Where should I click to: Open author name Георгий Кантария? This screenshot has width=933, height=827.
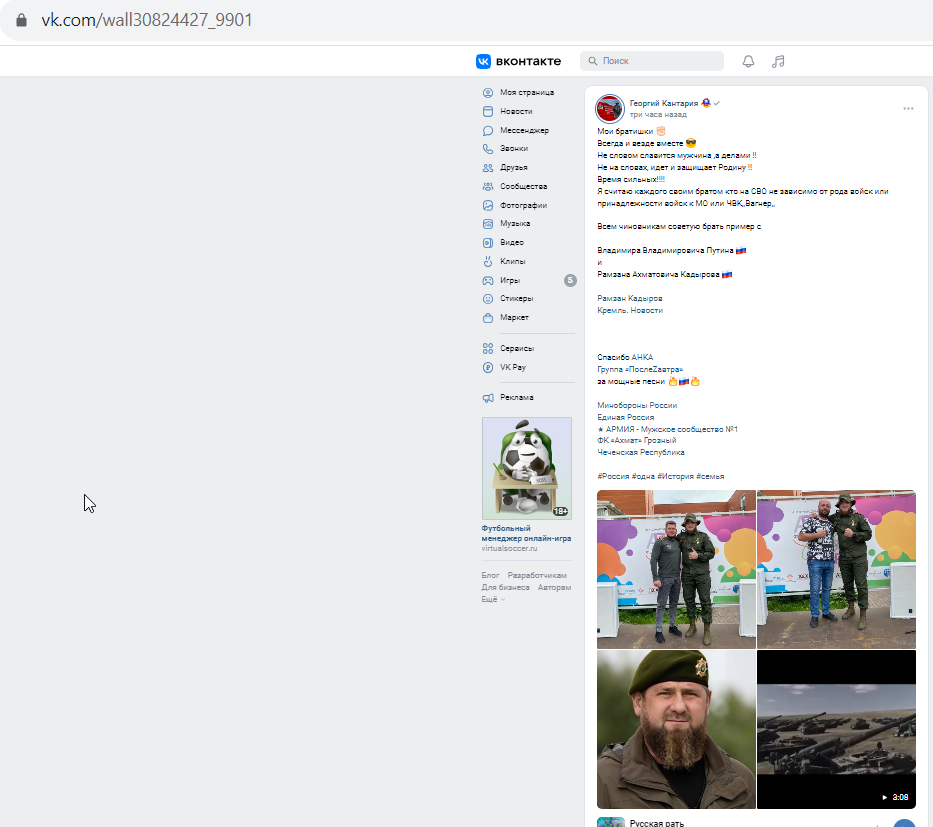[x=663, y=104]
